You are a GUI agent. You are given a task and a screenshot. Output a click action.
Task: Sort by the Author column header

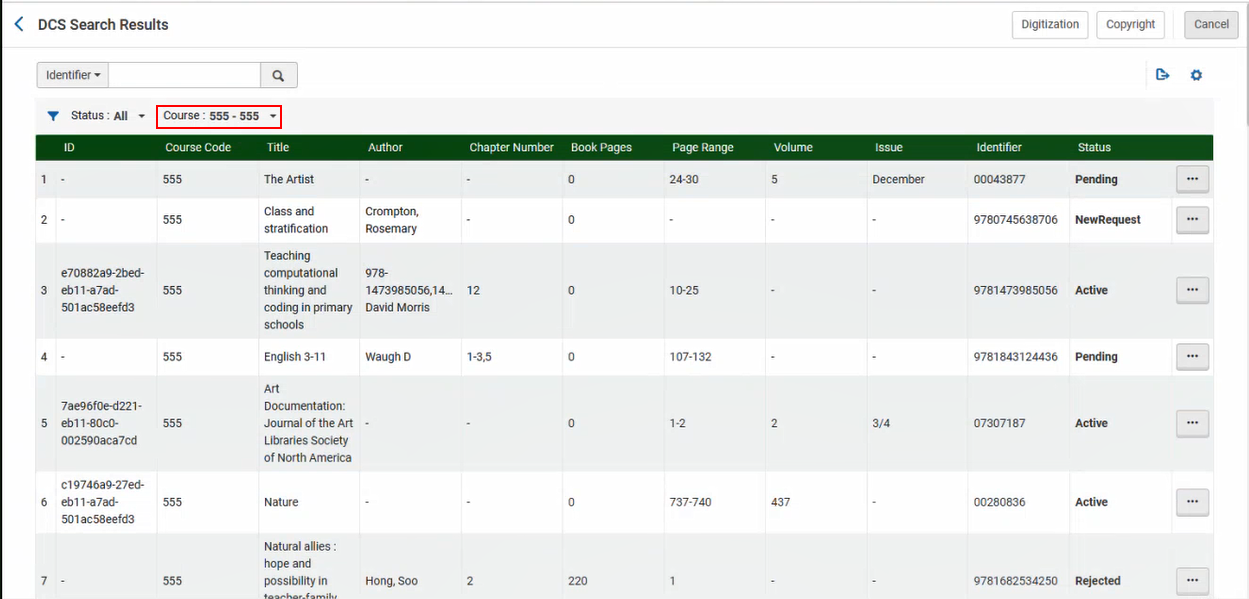point(385,147)
